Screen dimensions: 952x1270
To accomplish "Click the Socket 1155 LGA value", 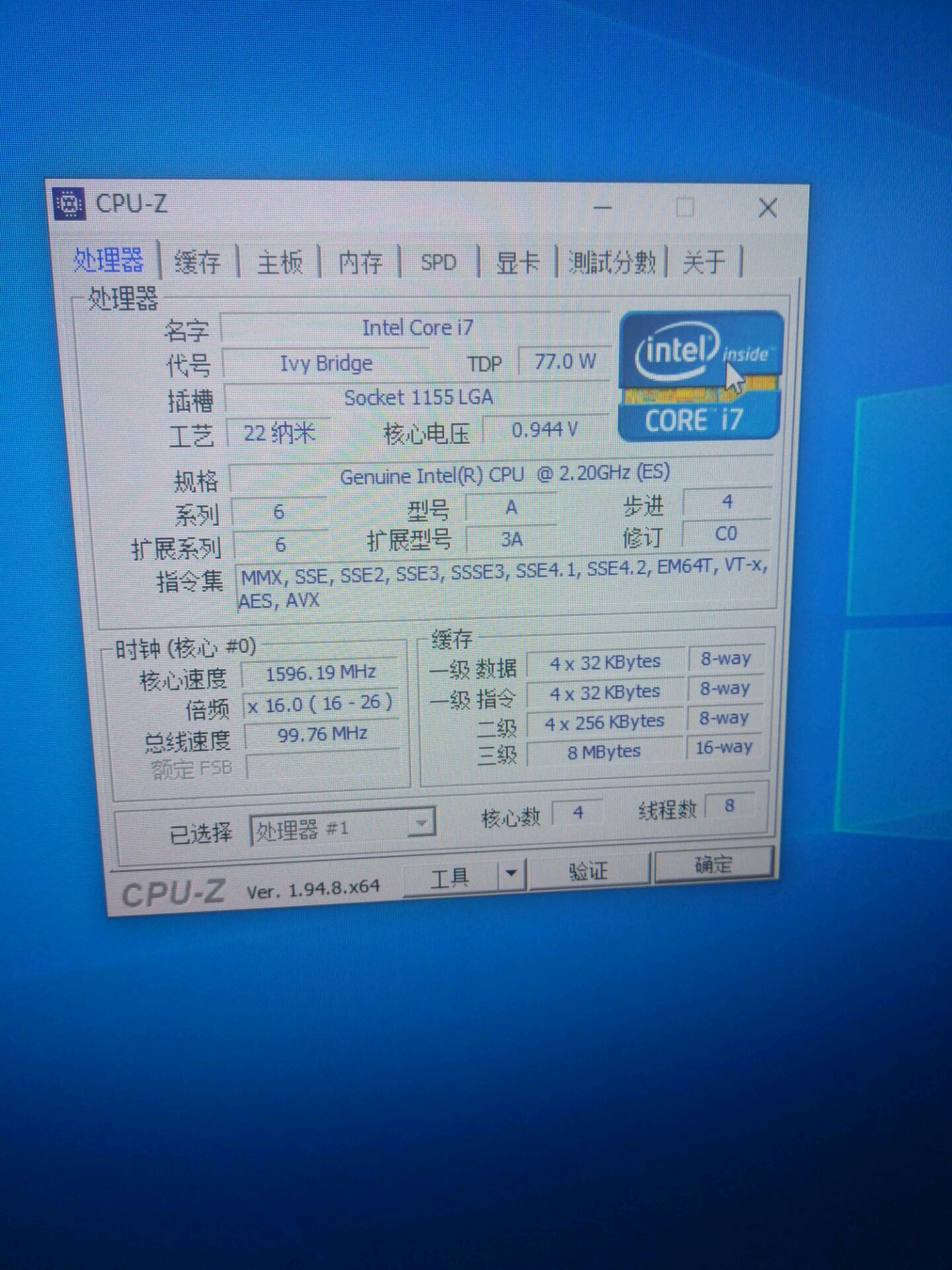I will point(418,398).
